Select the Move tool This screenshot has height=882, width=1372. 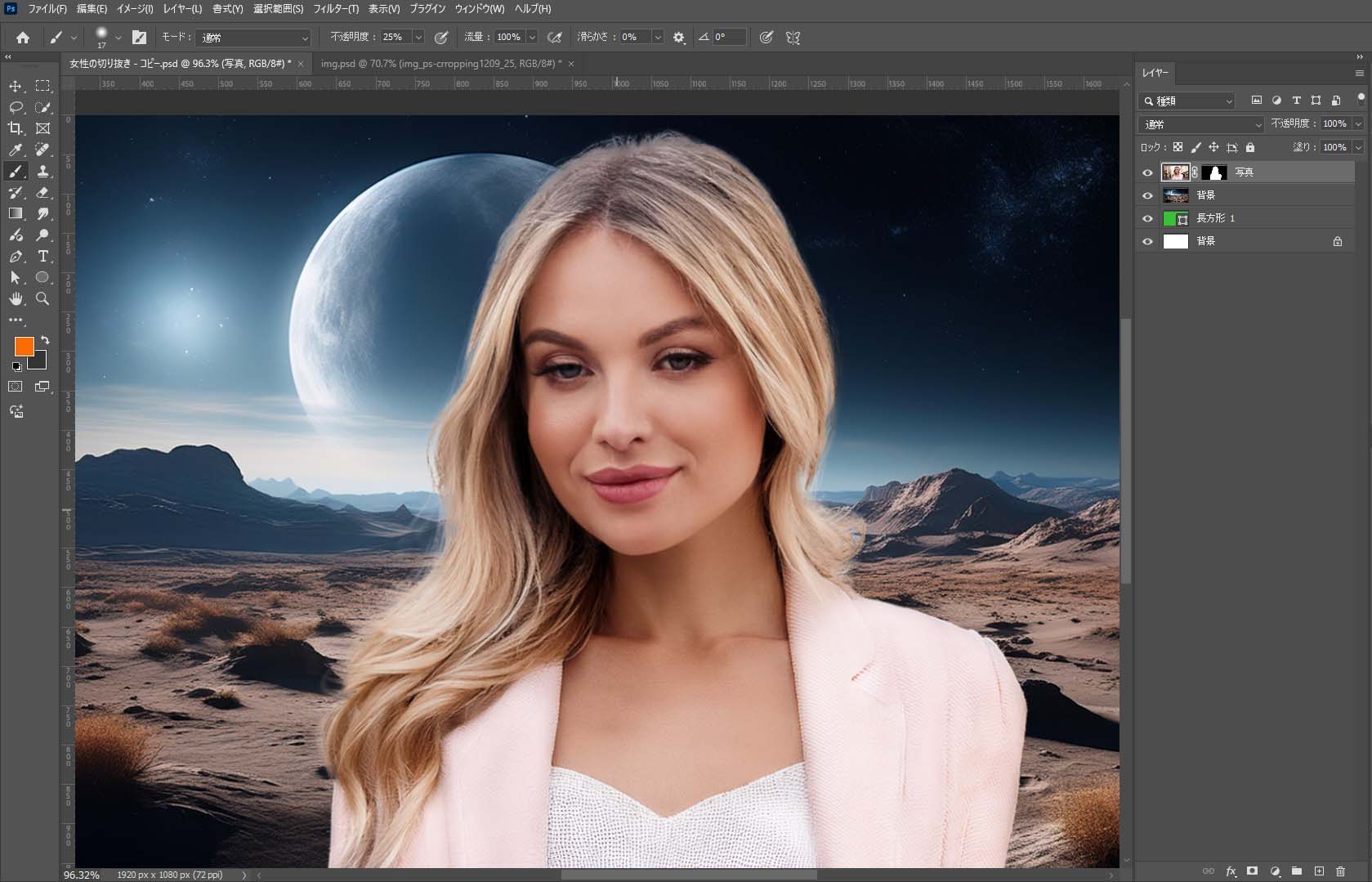tap(16, 86)
